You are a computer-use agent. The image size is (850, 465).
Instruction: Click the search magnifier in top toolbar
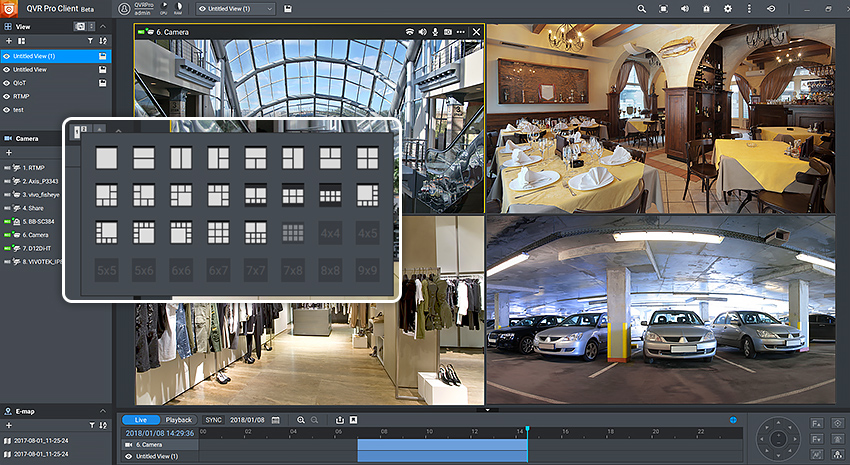(x=642, y=9)
